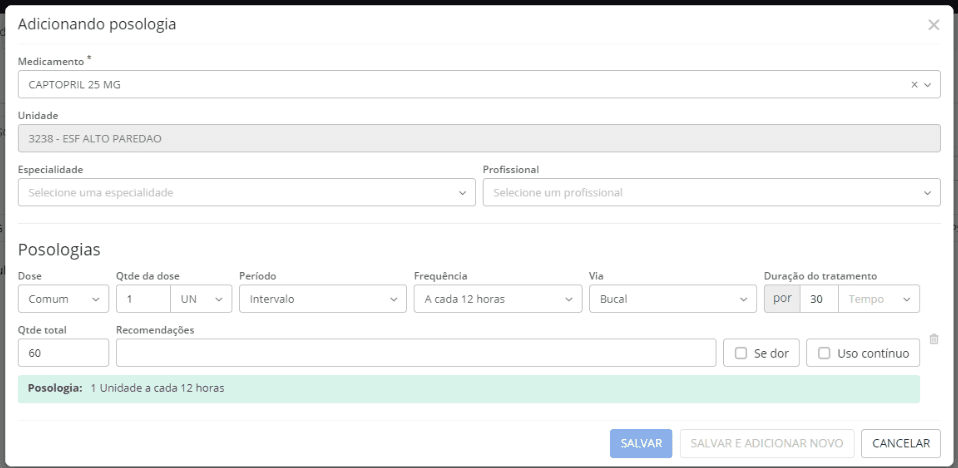Viewport: 958px width, 468px height.
Task: Click the SALVAR button
Action: point(641,443)
